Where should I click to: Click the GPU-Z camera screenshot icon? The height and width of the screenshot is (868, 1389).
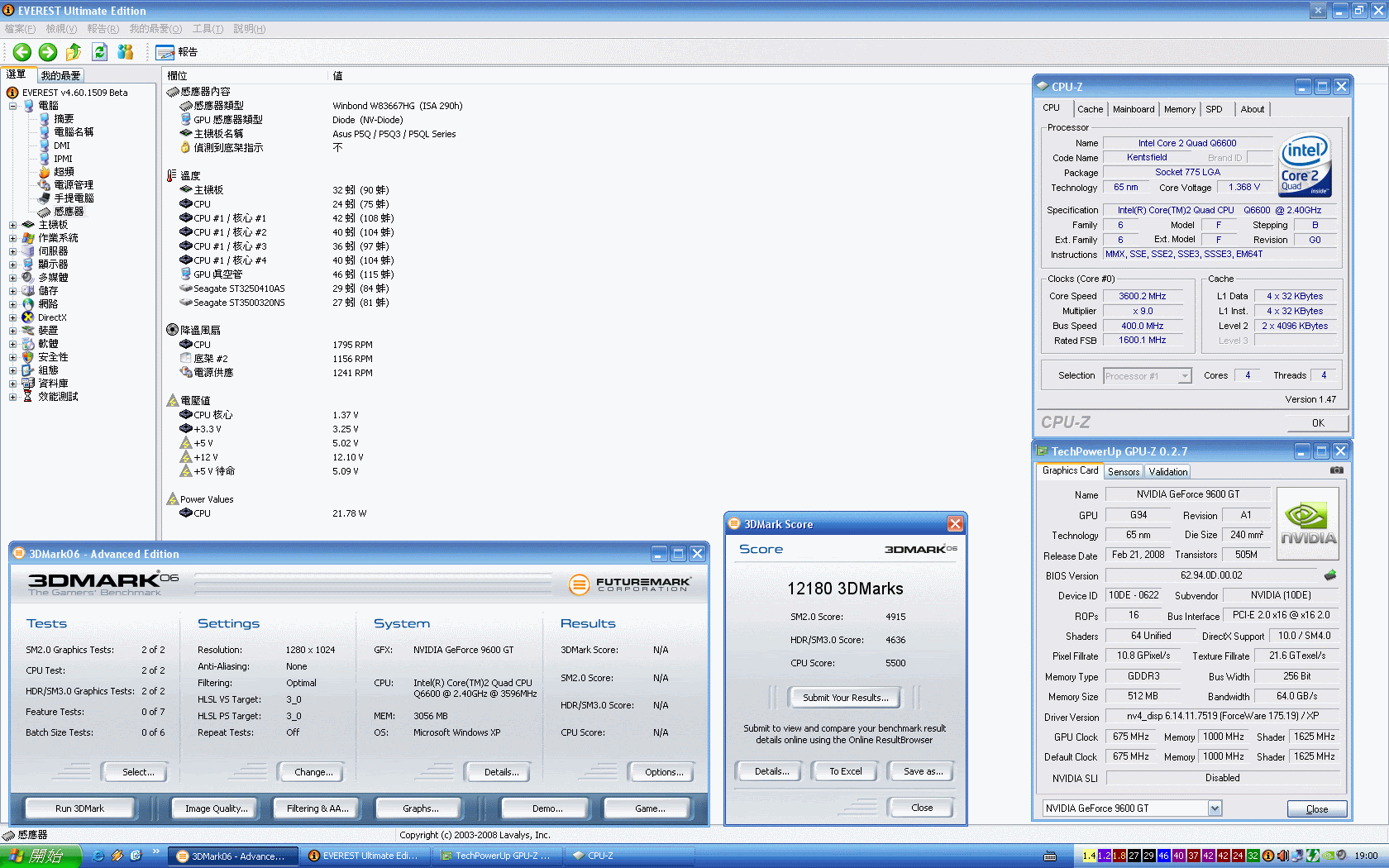point(1336,470)
